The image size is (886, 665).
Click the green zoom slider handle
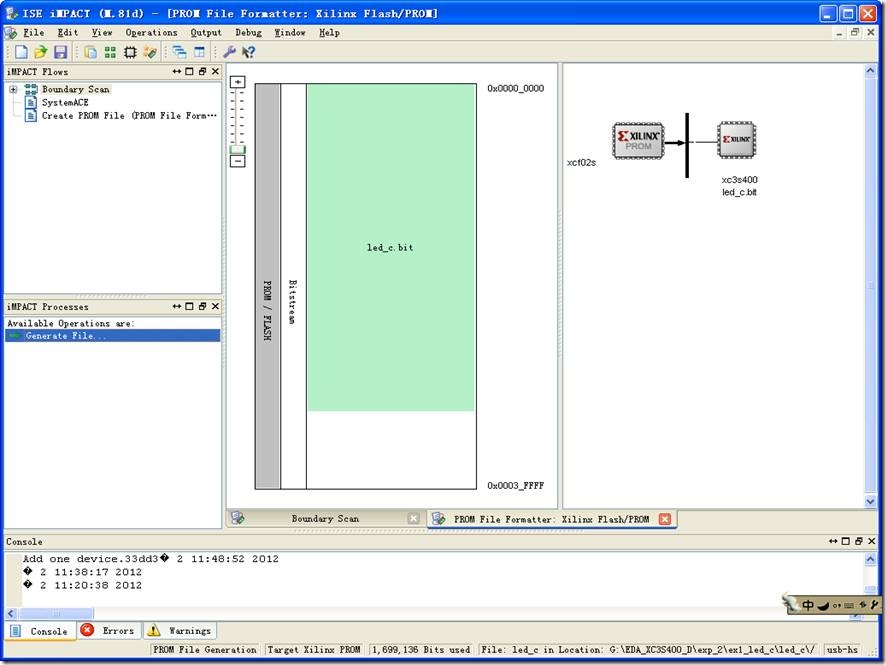[238, 150]
